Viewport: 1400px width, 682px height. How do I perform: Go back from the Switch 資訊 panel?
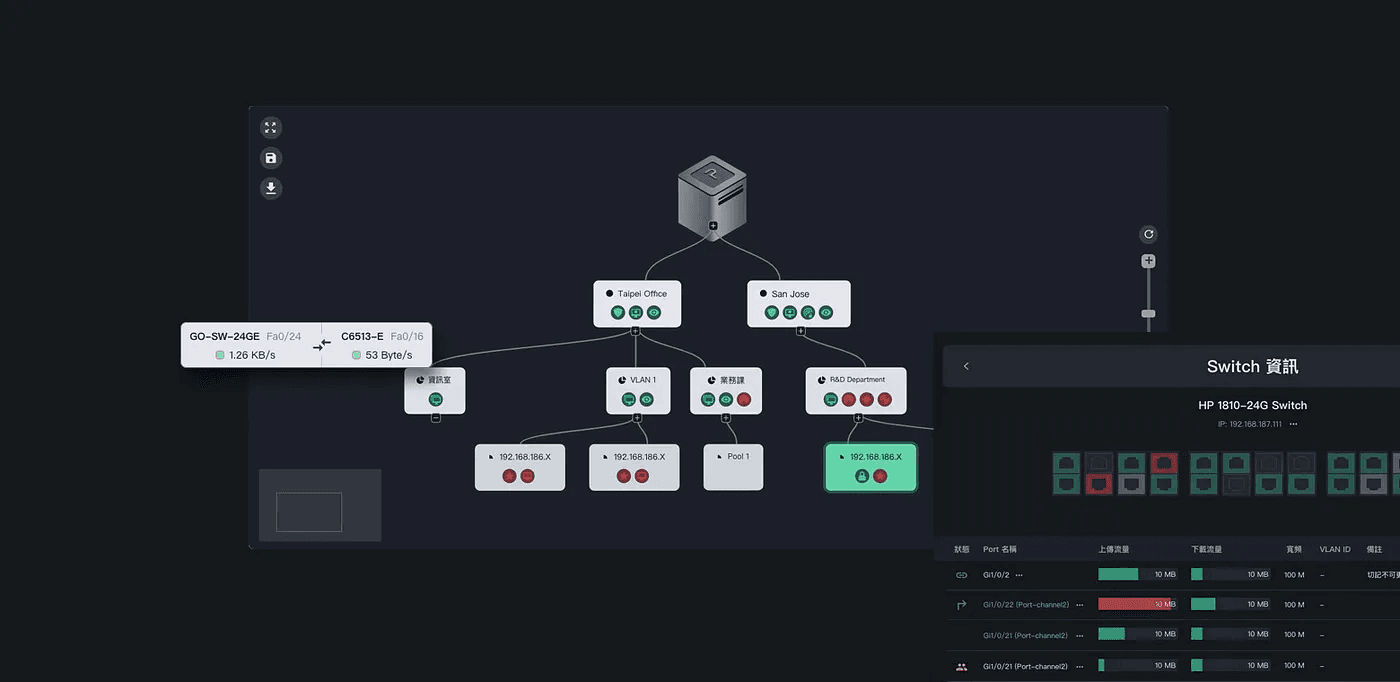click(x=966, y=366)
